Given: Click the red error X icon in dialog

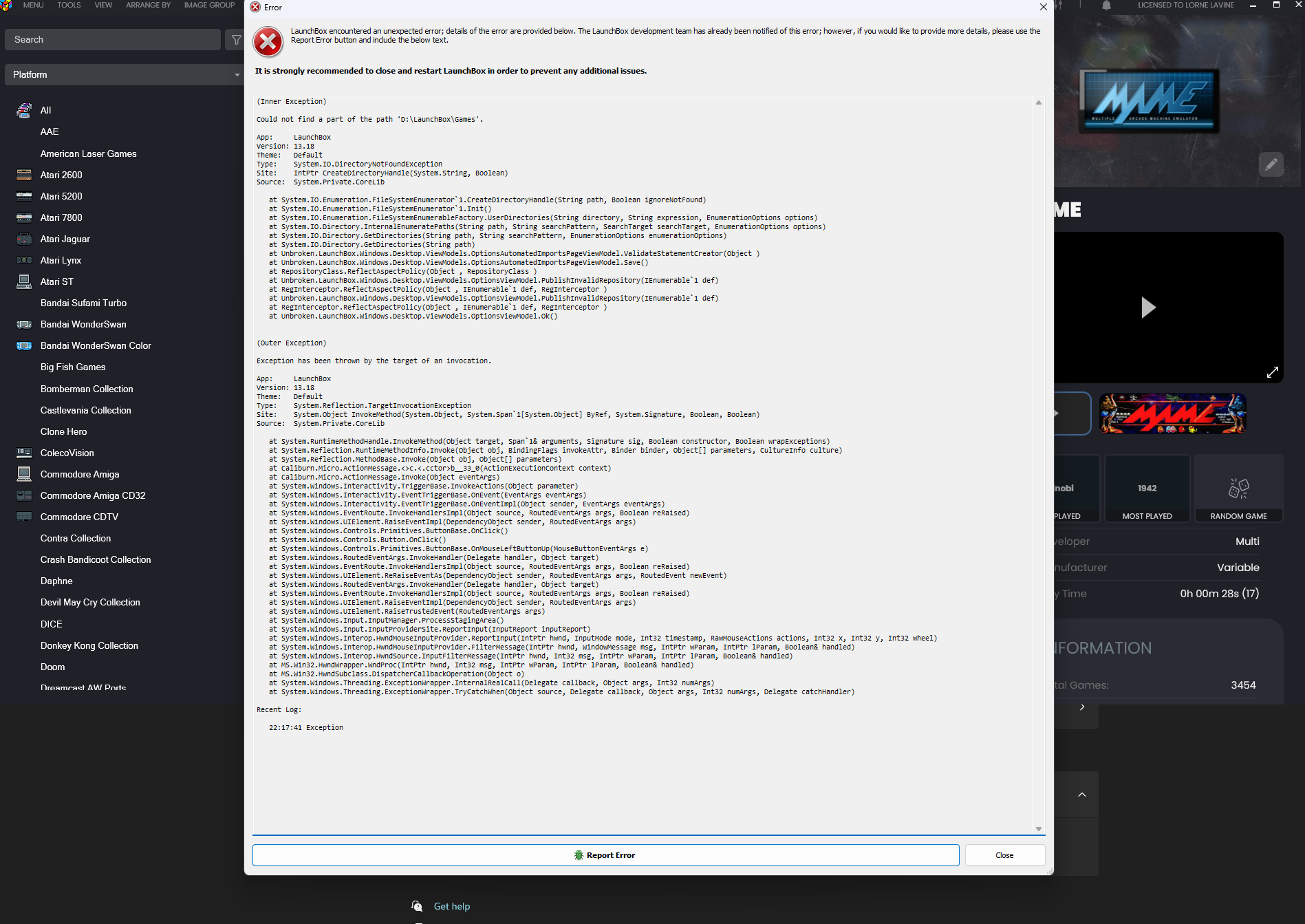Looking at the screenshot, I should [x=268, y=42].
